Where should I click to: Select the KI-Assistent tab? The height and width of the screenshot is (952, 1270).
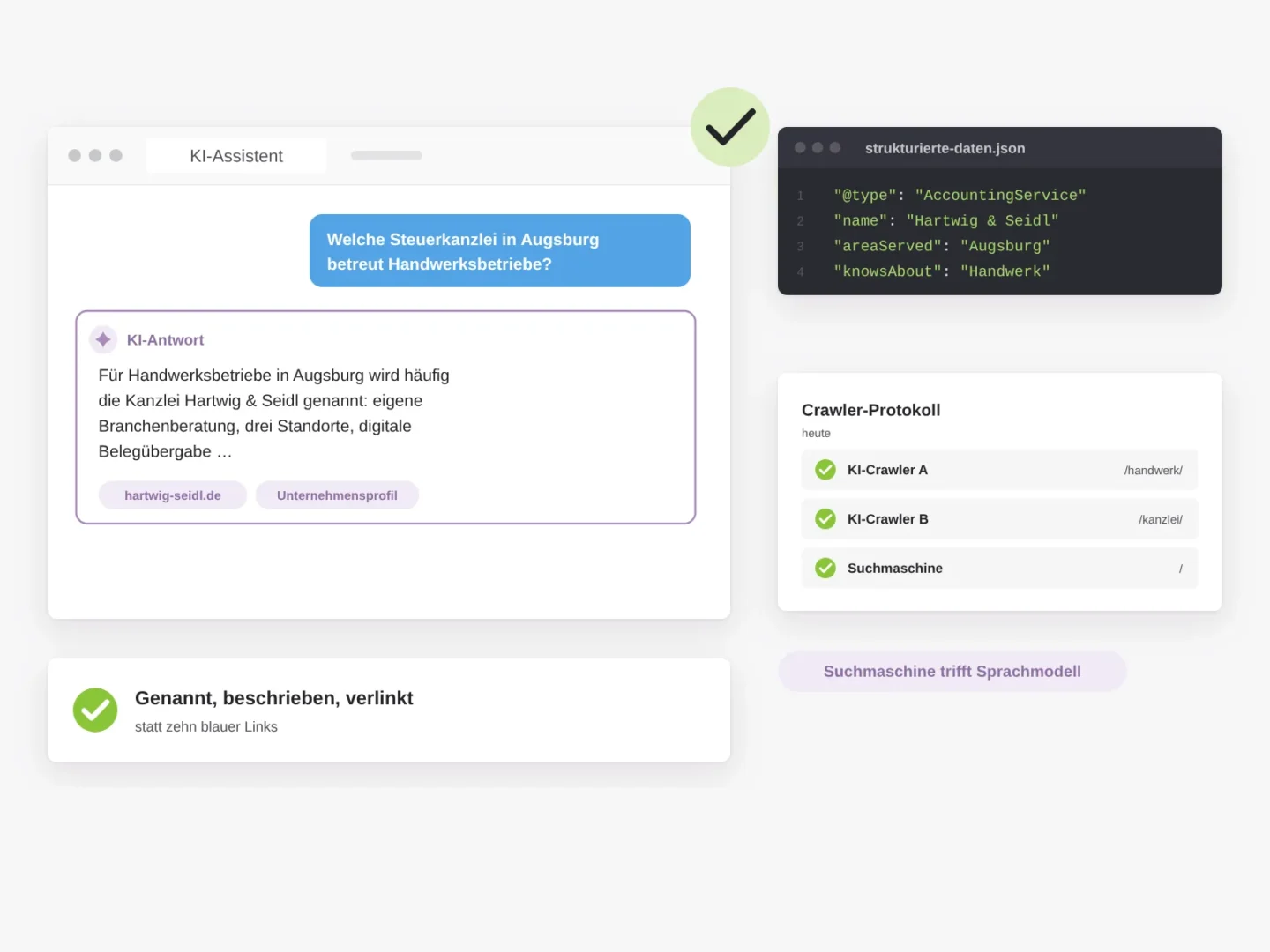(236, 156)
